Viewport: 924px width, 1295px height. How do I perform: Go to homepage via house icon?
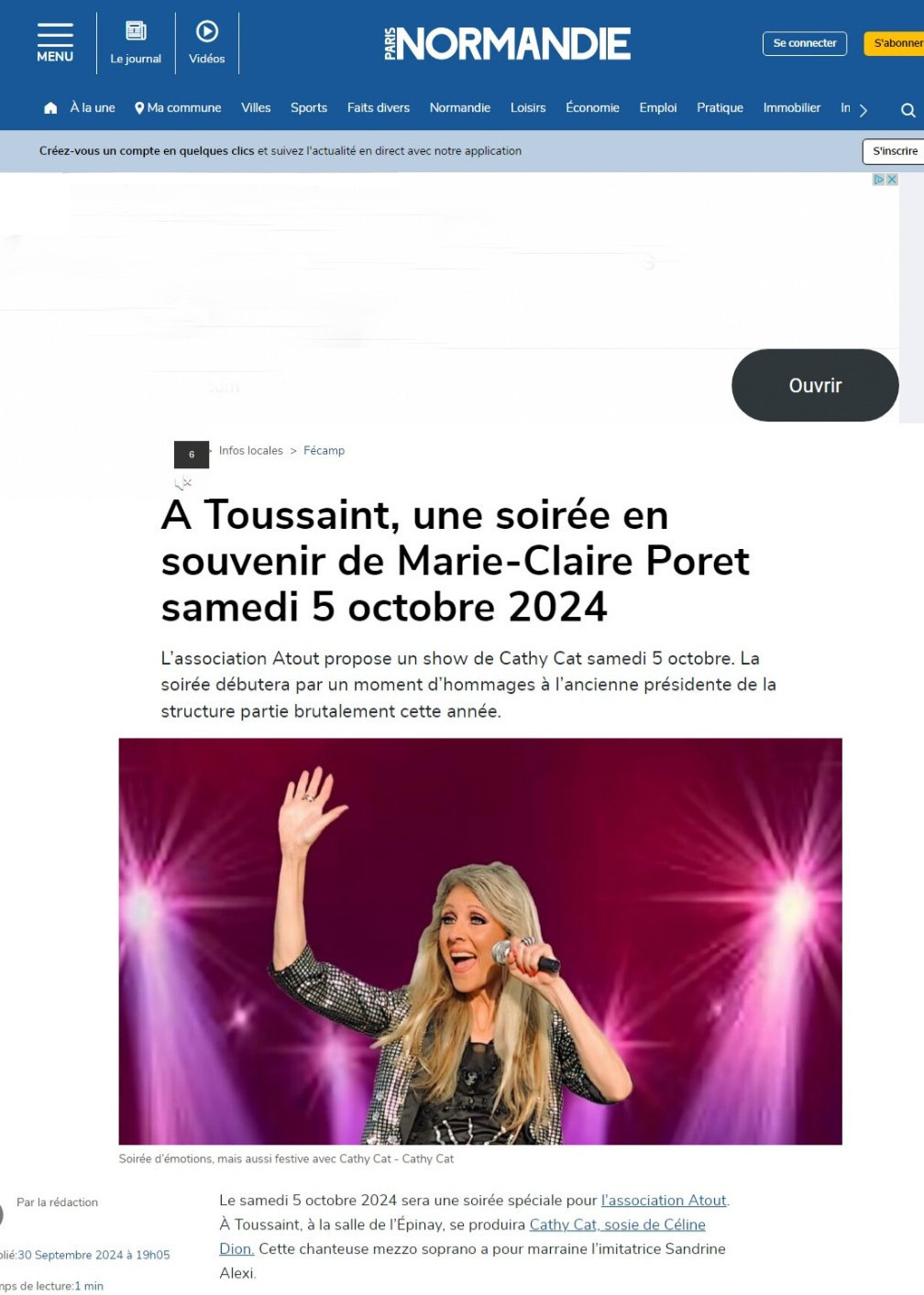[50, 108]
